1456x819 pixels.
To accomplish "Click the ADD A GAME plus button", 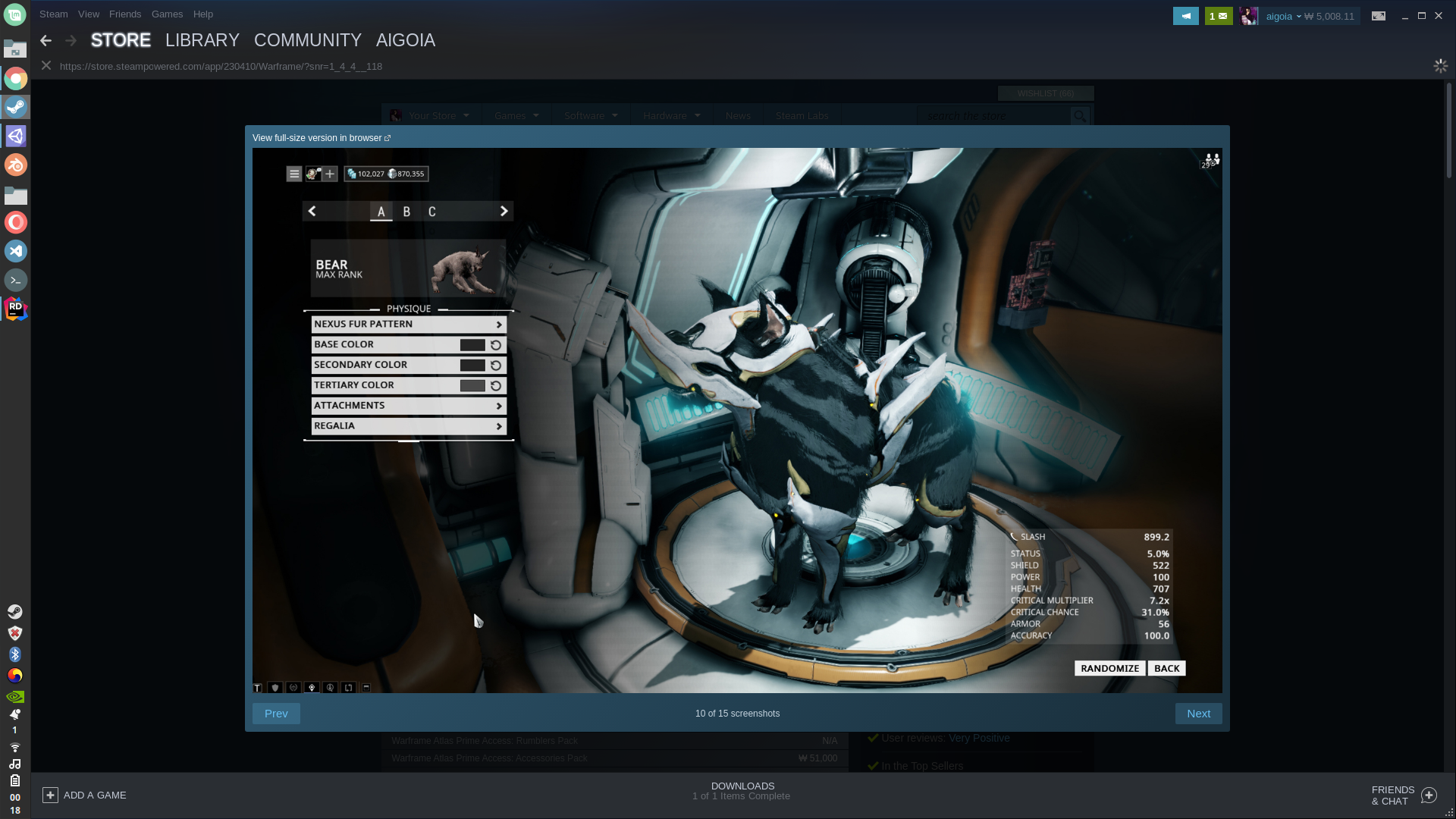I will pyautogui.click(x=50, y=795).
